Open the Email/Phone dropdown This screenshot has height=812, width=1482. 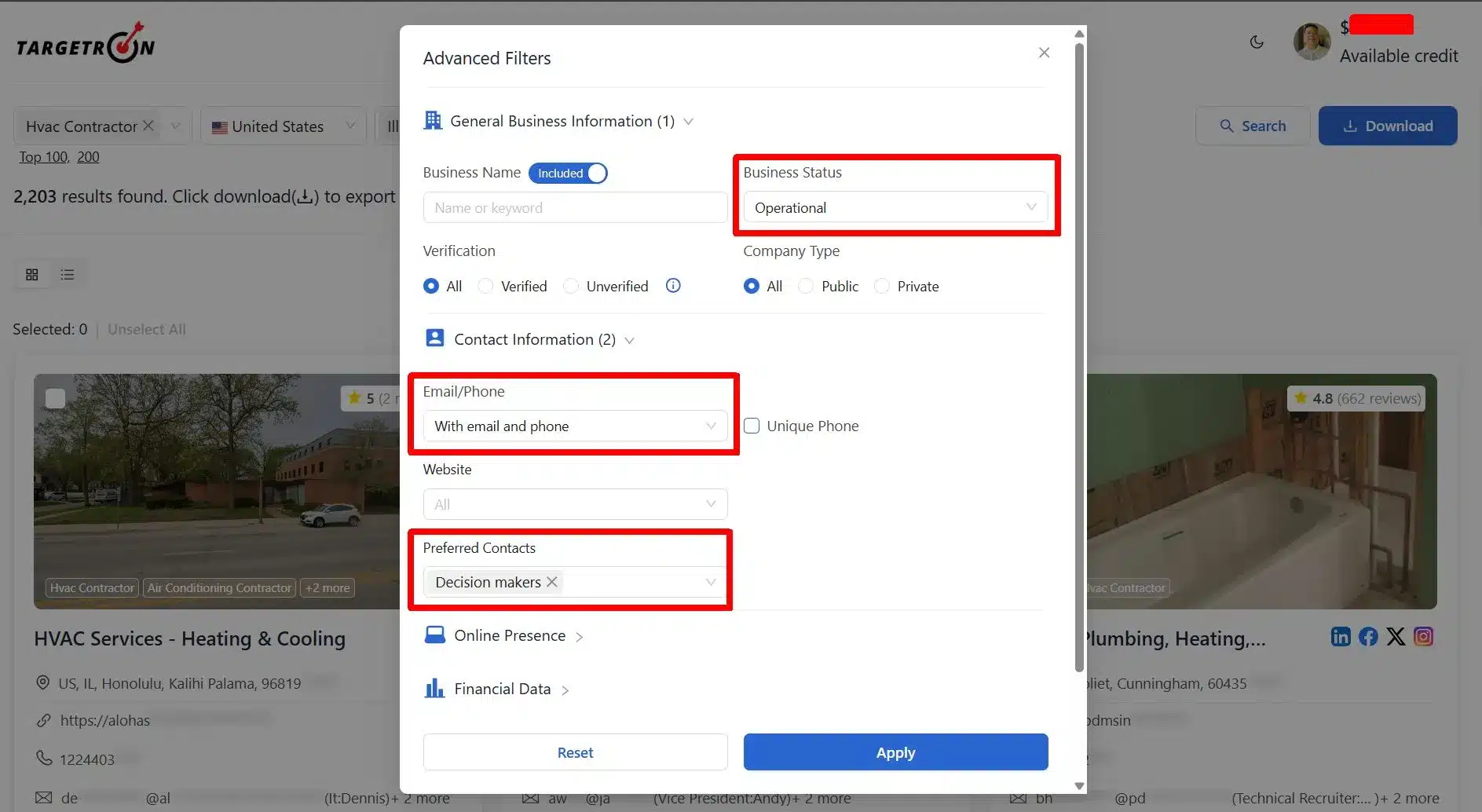point(575,426)
